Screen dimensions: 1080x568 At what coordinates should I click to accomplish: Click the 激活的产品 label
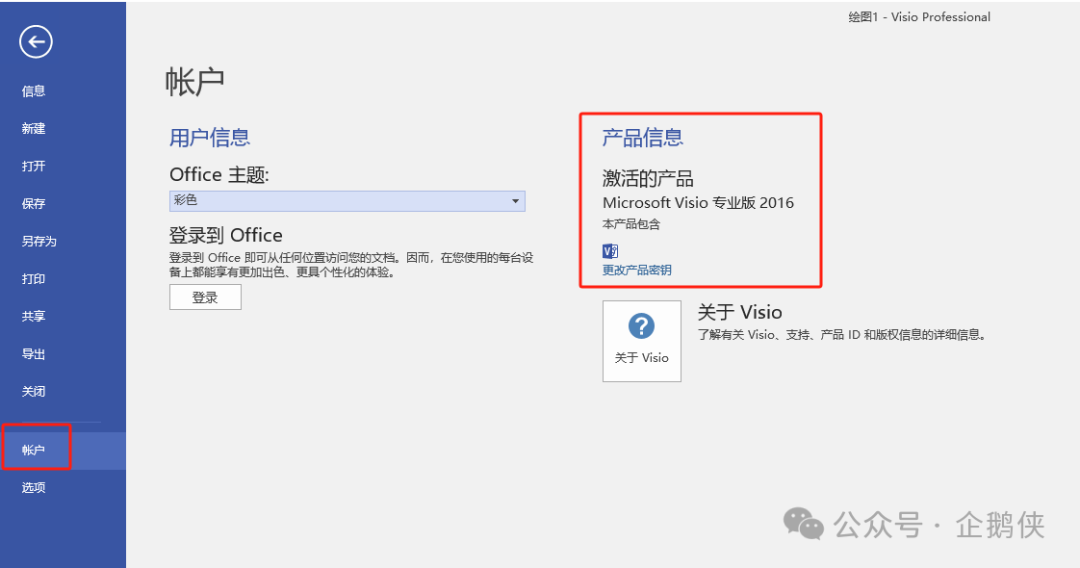[x=648, y=179]
